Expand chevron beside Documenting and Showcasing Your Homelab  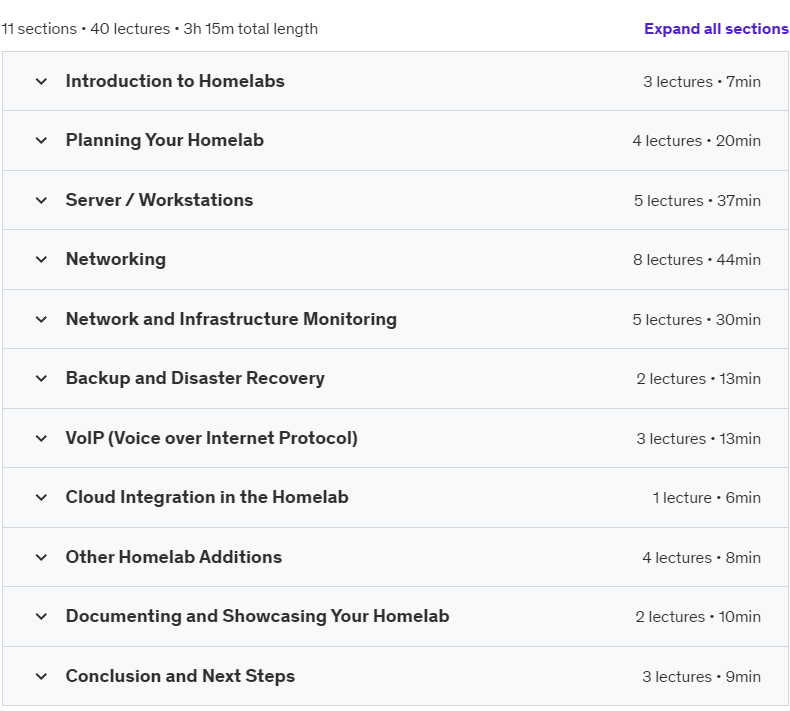click(41, 616)
